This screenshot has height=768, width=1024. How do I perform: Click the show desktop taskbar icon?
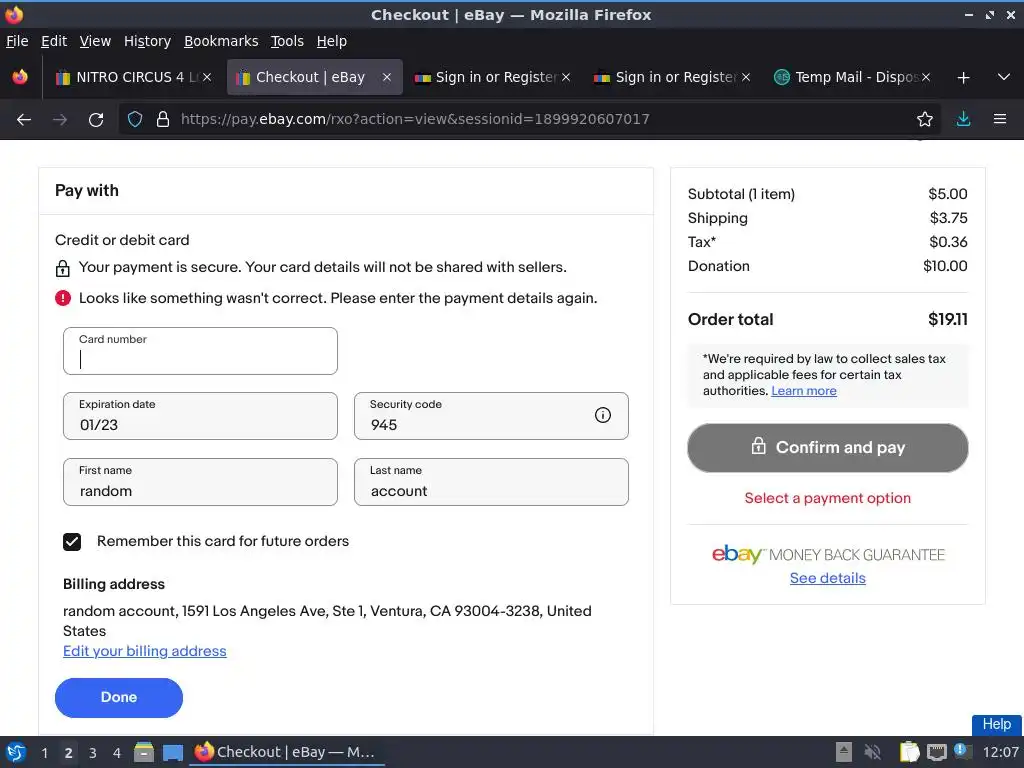coord(173,752)
